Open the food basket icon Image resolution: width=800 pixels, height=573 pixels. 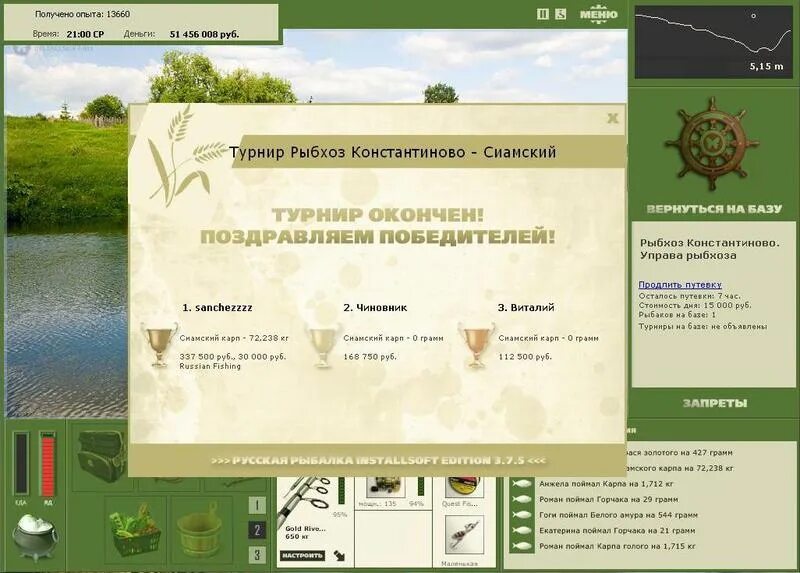point(135,531)
